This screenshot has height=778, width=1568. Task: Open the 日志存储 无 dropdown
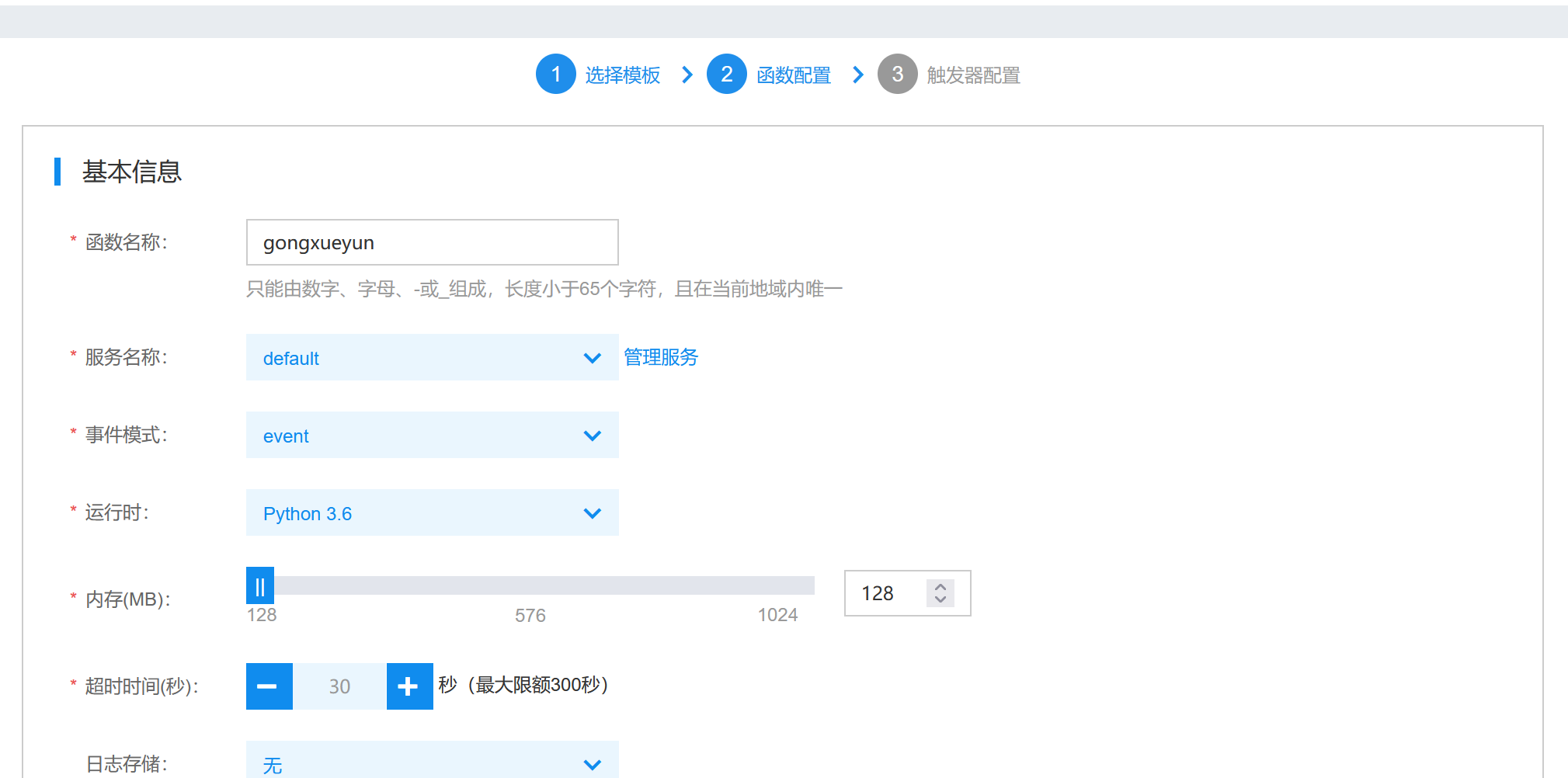pos(432,761)
